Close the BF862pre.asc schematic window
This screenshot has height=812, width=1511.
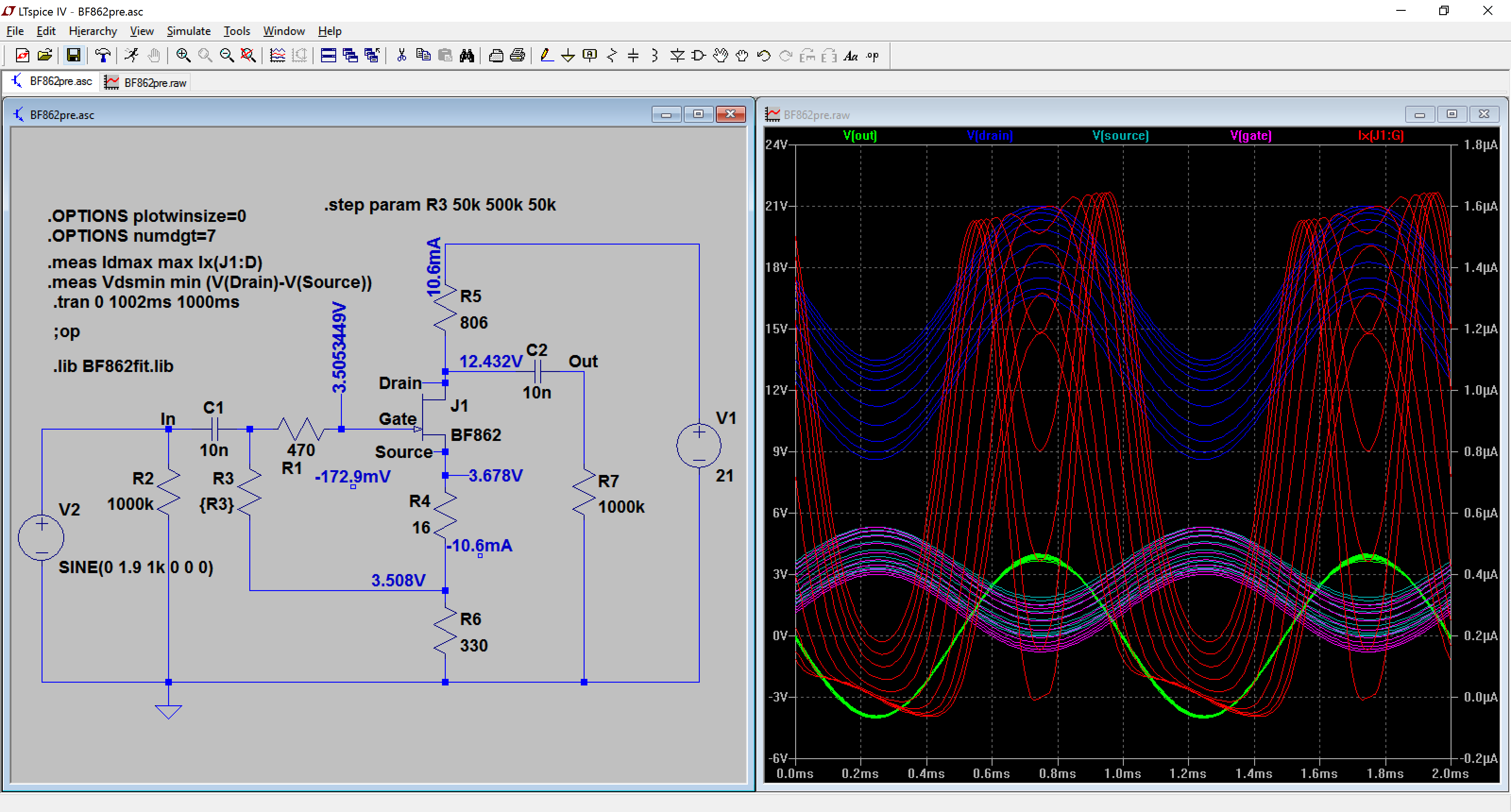pos(730,114)
